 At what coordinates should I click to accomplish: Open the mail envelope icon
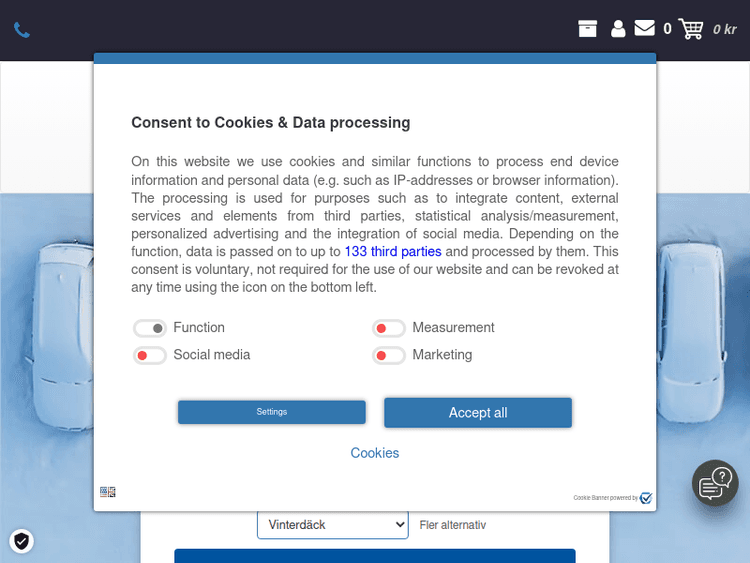click(x=645, y=28)
